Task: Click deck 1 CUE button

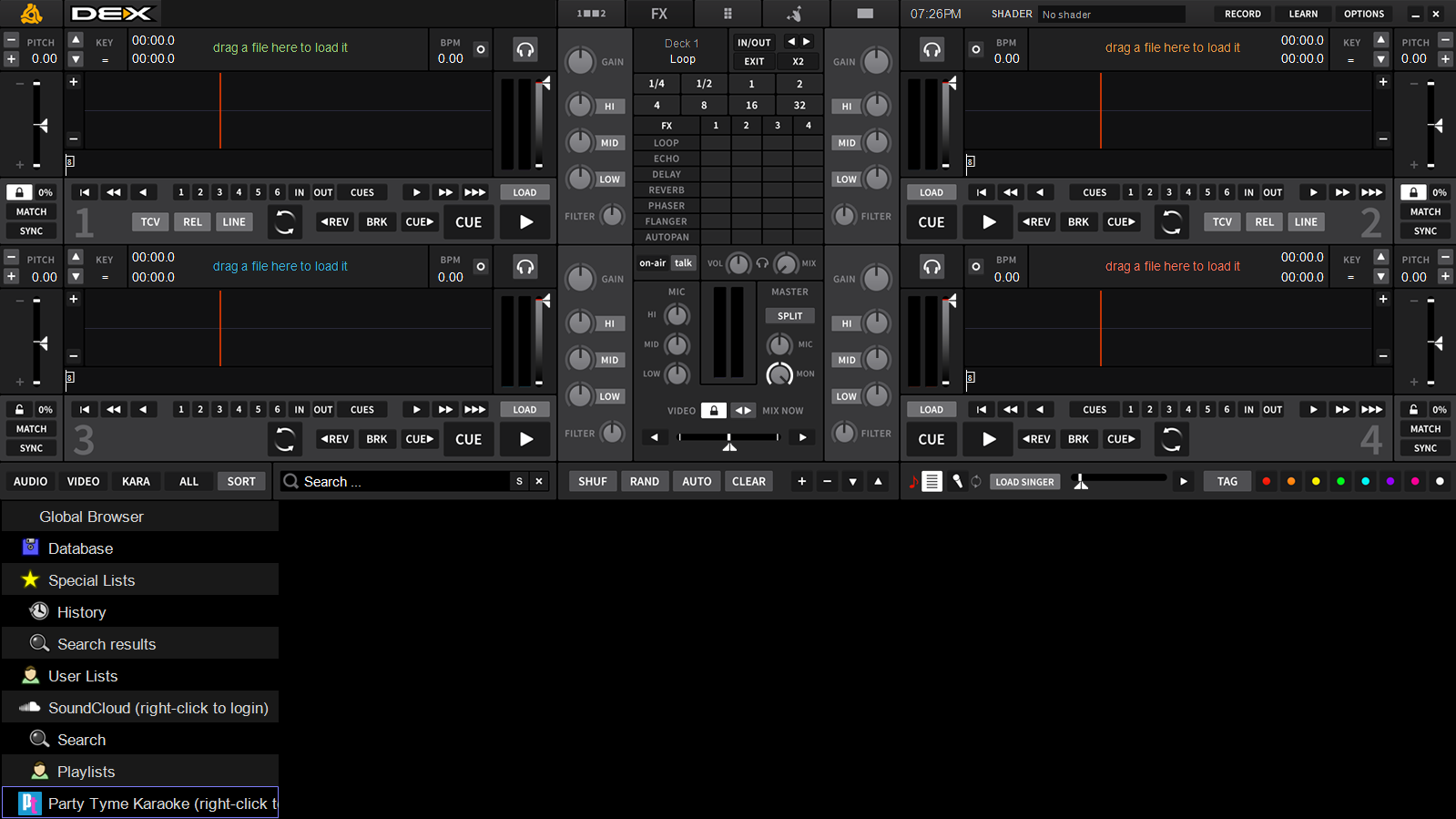Action: click(x=469, y=221)
